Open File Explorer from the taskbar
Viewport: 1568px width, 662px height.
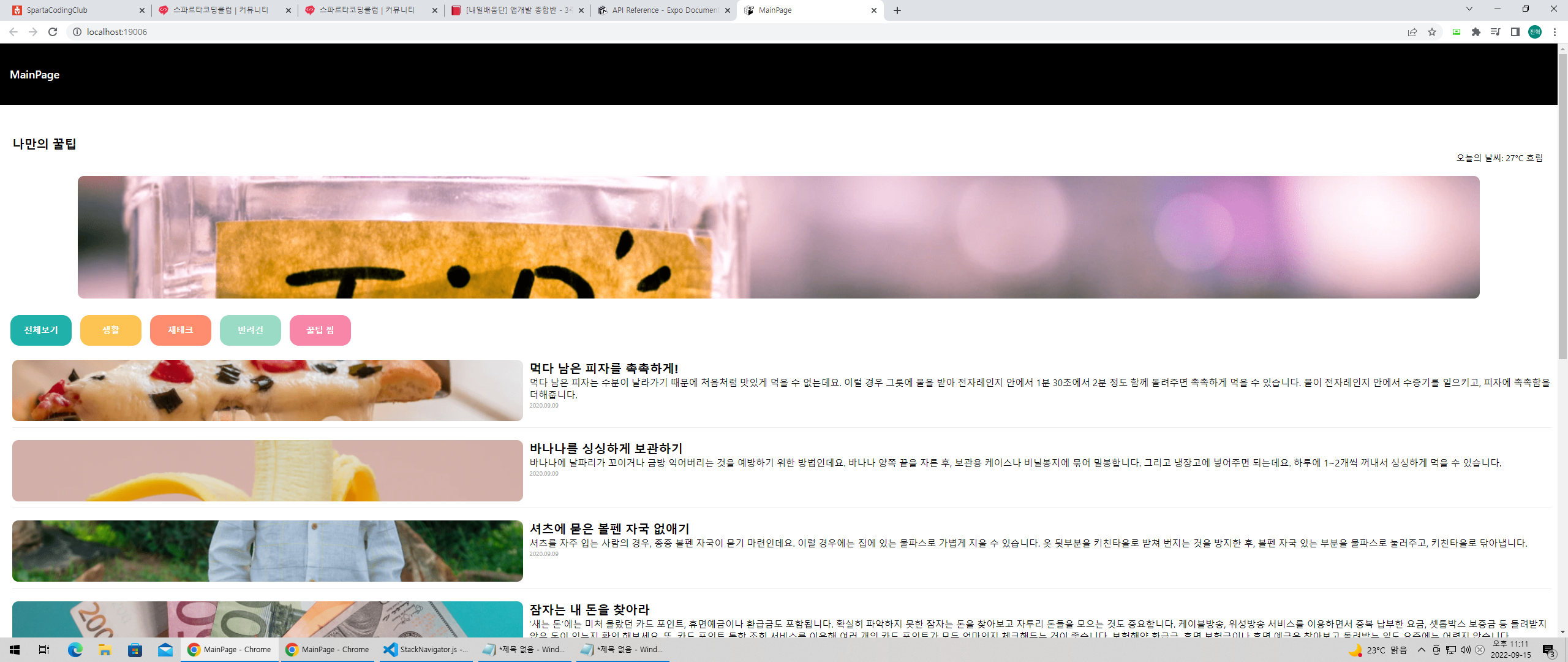(x=105, y=650)
